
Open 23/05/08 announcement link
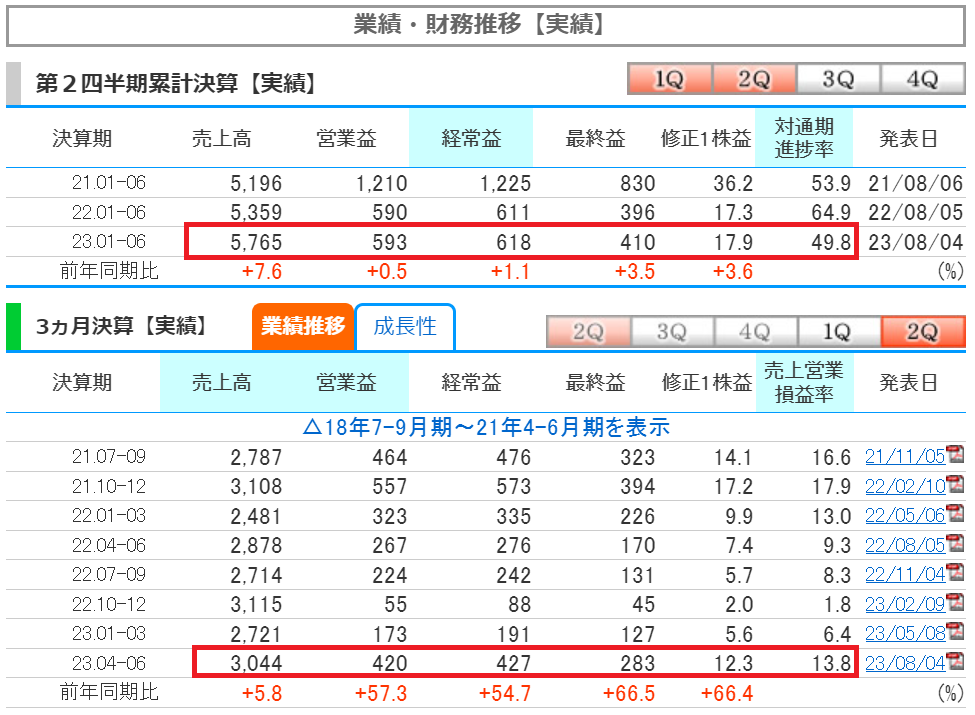coord(905,634)
